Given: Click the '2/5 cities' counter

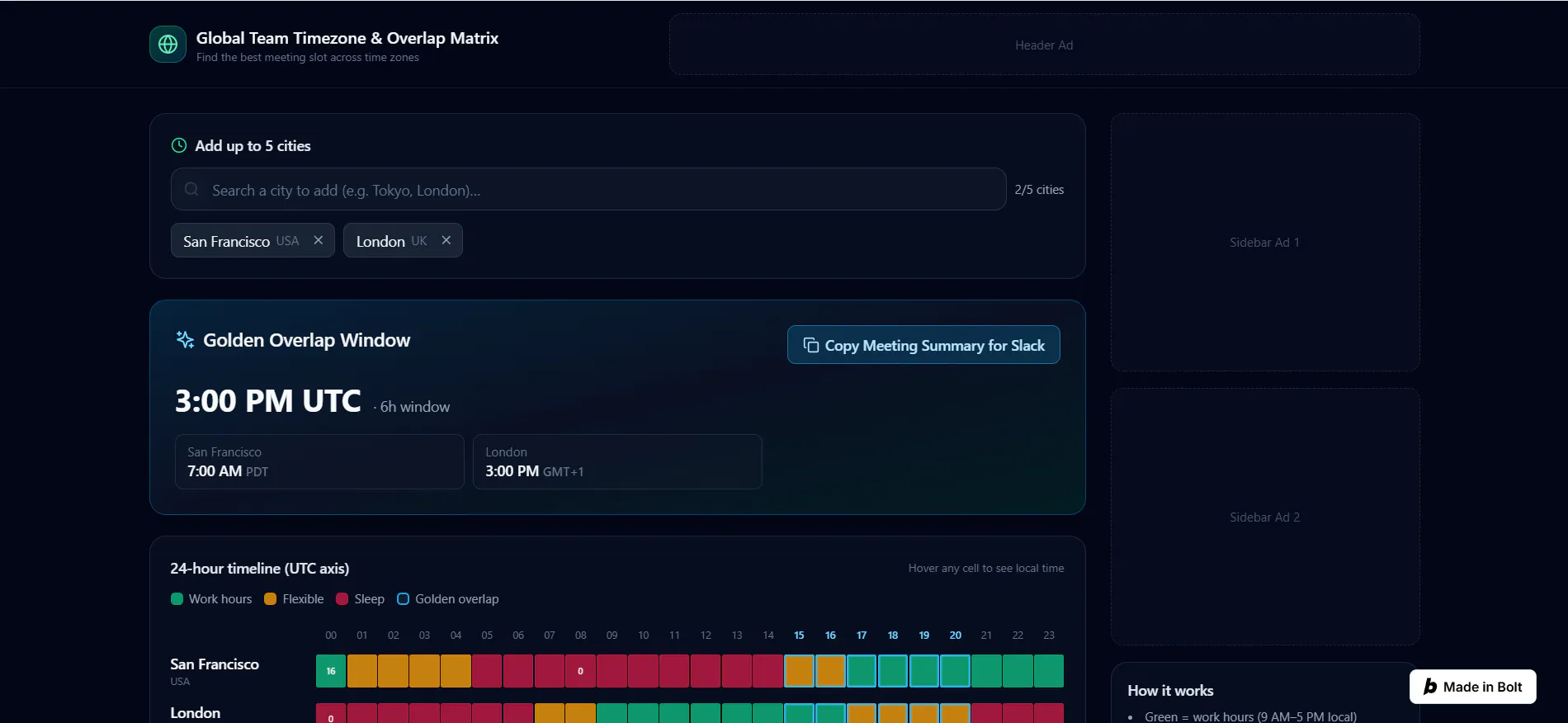Looking at the screenshot, I should coord(1039,189).
